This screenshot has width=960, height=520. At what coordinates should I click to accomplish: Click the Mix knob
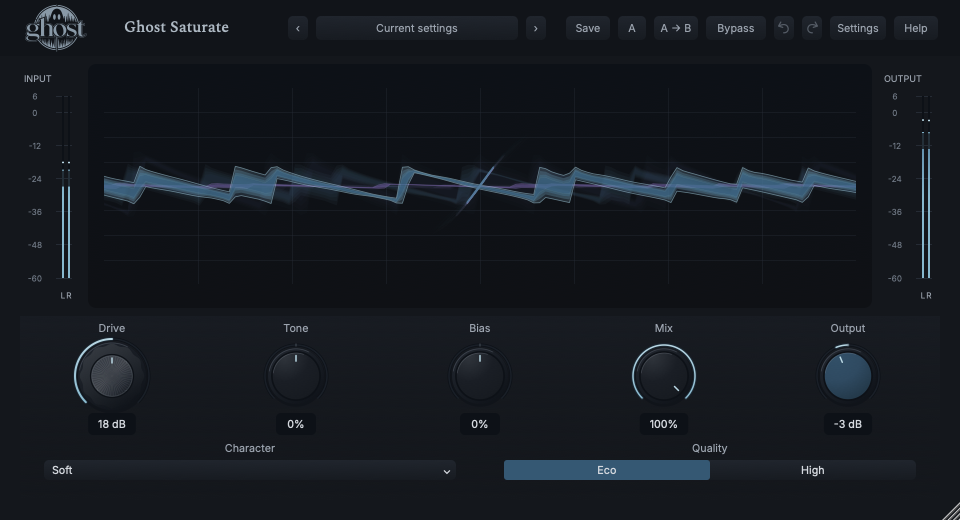[664, 375]
